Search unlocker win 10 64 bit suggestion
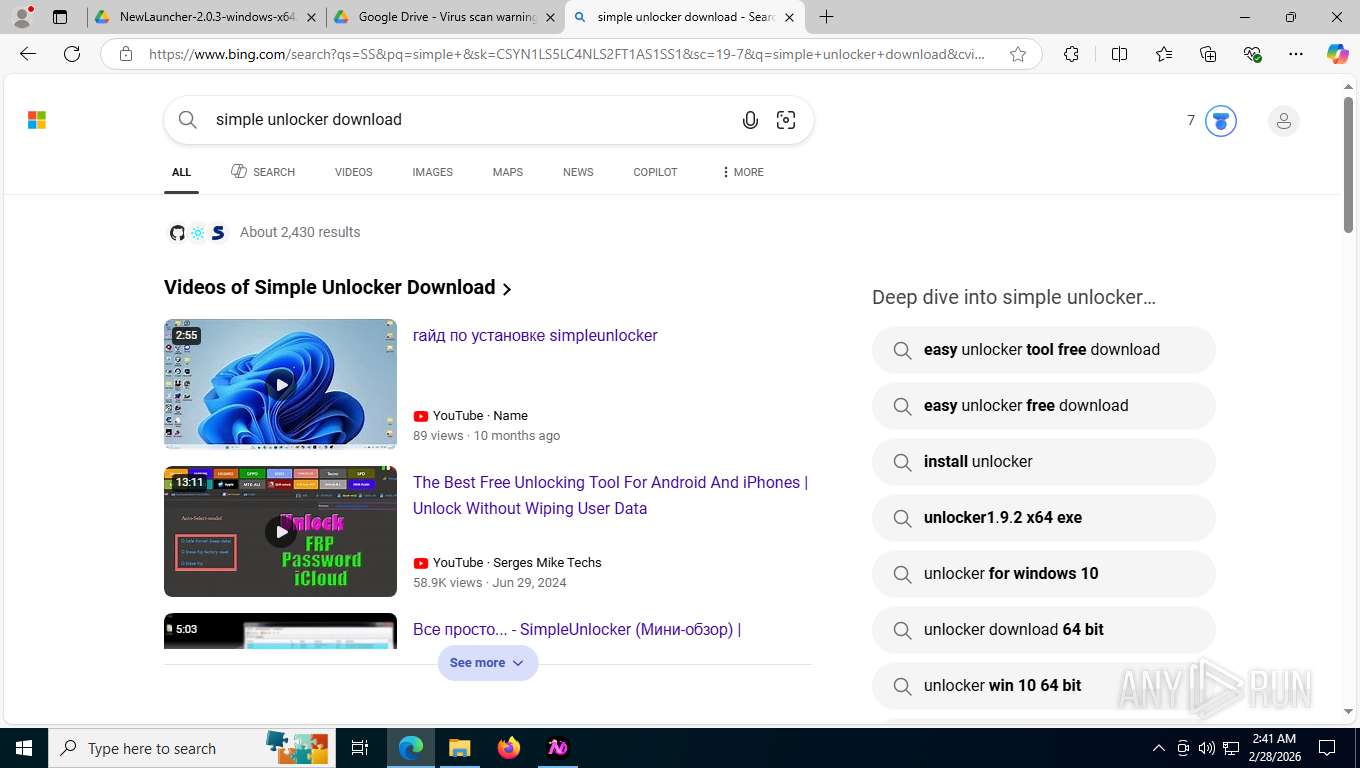 pyautogui.click(x=1043, y=686)
